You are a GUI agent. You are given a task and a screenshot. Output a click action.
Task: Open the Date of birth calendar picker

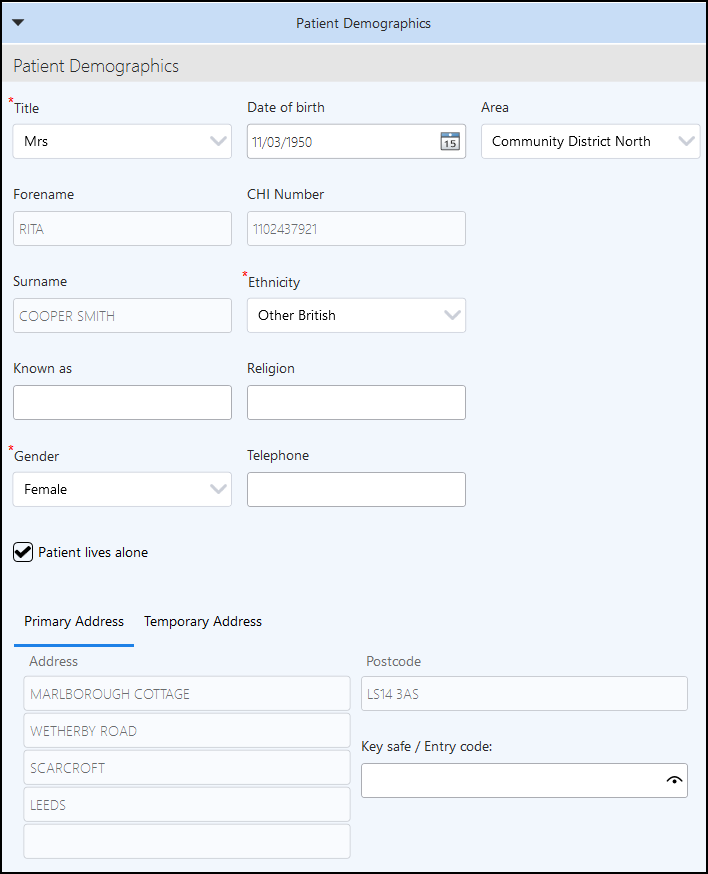click(x=450, y=142)
